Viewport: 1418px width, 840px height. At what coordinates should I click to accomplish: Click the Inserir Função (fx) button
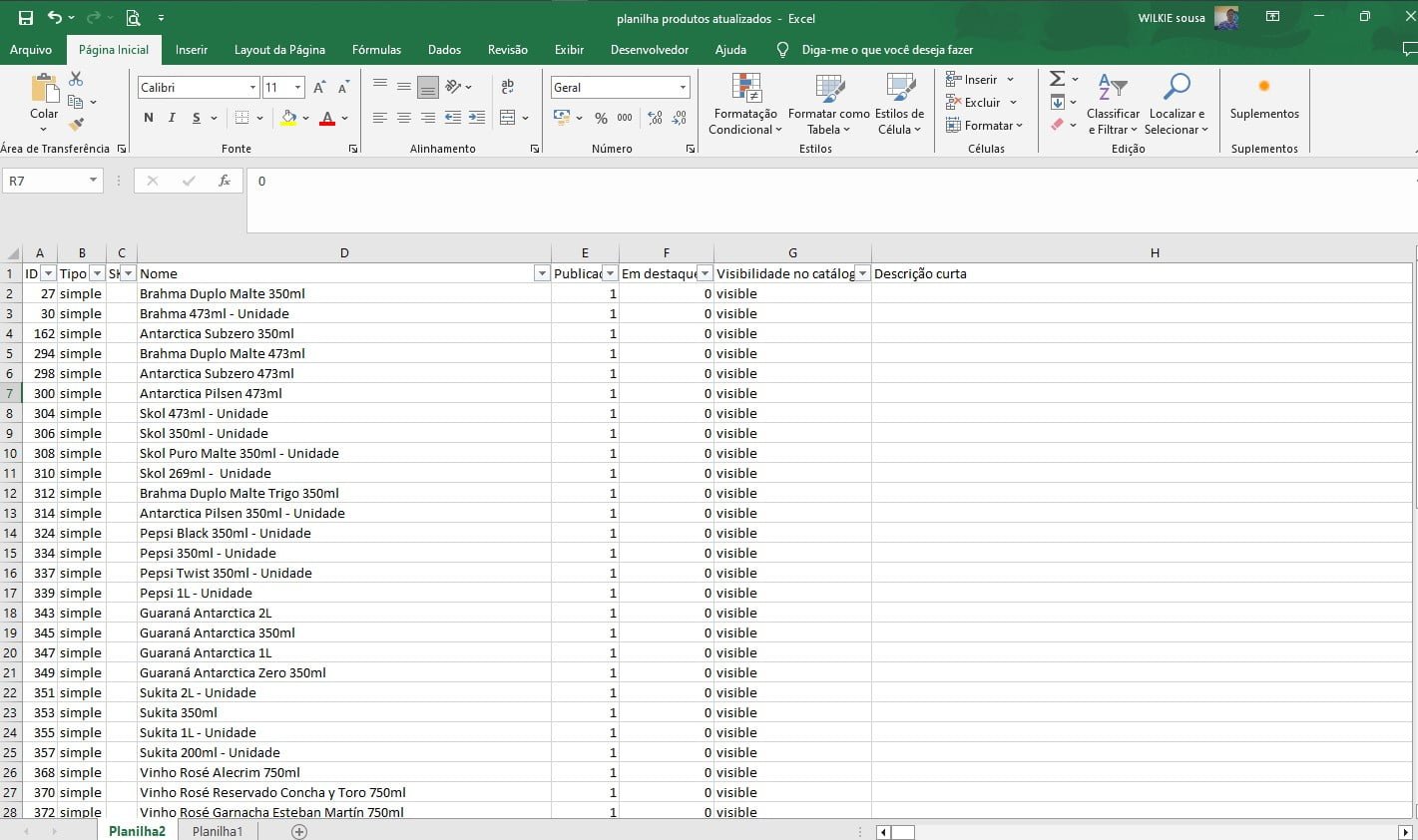[x=225, y=181]
